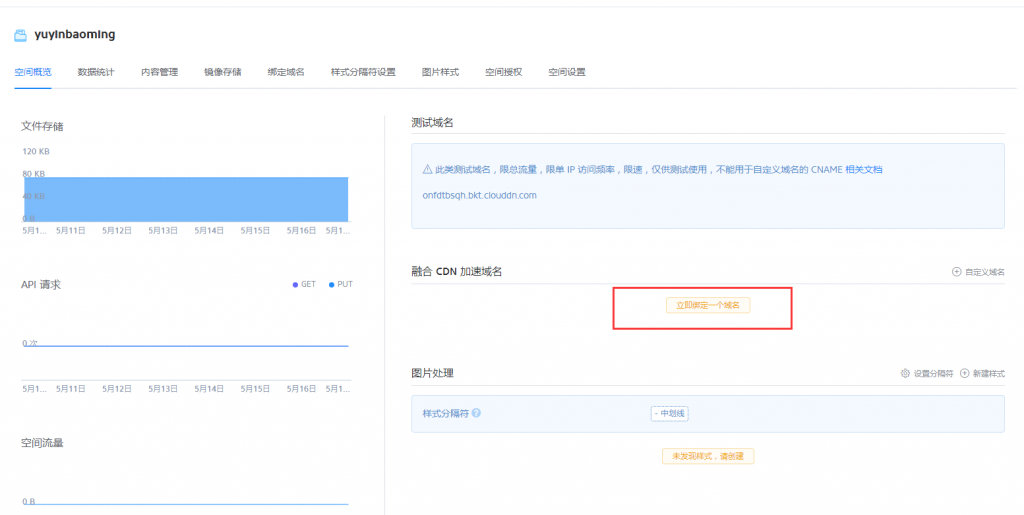Screen dimensions: 1024x515
Task: Click the plus icon for 自定义域名
Action: point(956,272)
